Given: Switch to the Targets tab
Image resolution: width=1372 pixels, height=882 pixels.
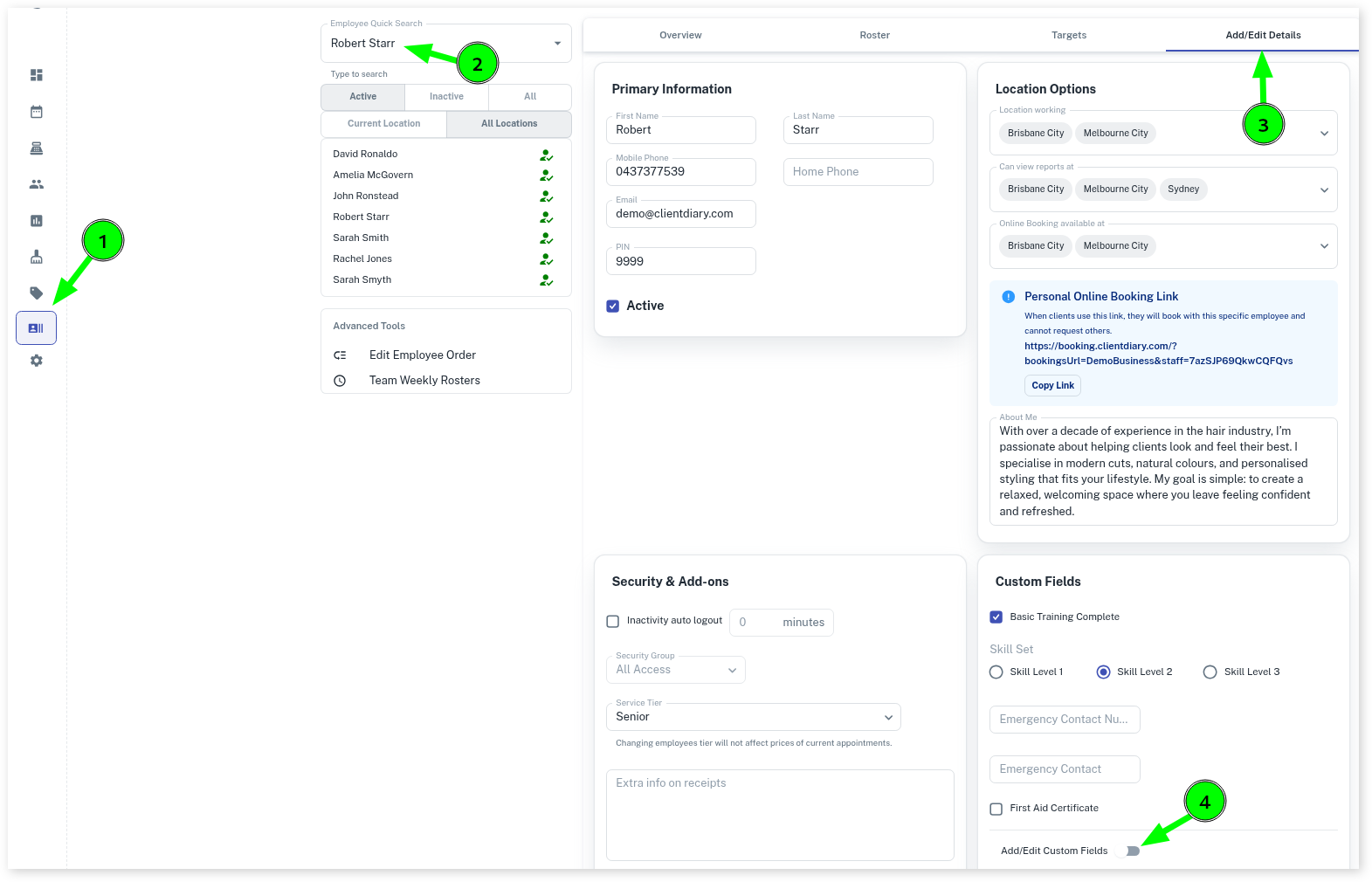Looking at the screenshot, I should pos(1069,35).
